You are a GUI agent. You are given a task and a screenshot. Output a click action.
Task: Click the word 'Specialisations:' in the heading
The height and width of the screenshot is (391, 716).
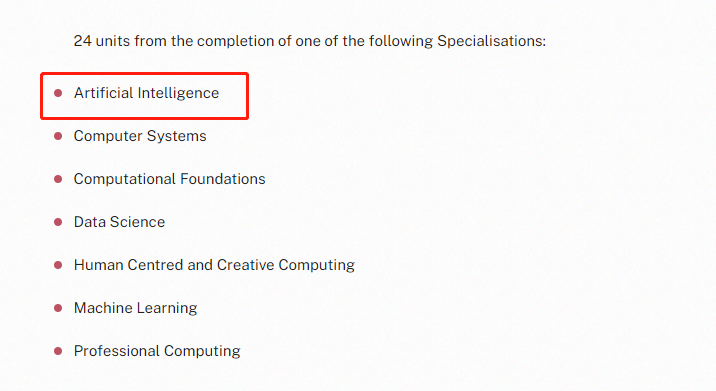coord(491,41)
